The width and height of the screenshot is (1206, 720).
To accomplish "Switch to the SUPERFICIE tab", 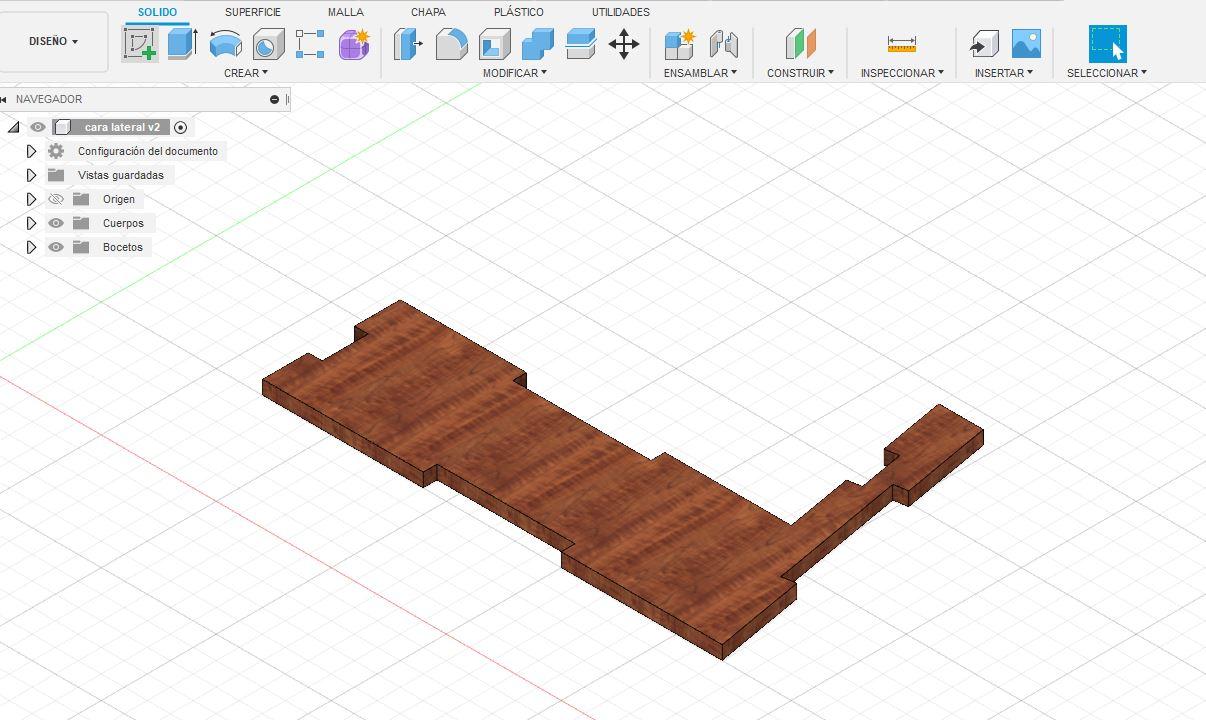I will click(x=253, y=12).
